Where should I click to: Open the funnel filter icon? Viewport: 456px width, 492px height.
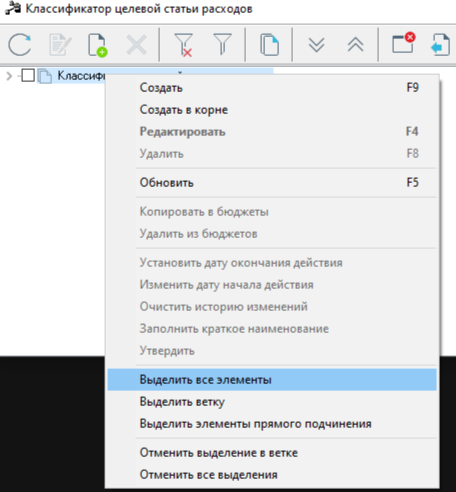(x=222, y=44)
